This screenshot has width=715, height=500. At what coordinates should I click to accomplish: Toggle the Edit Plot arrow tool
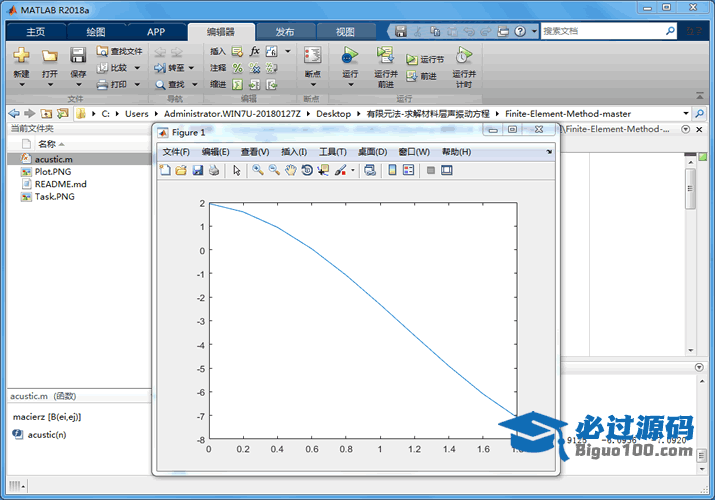237,170
